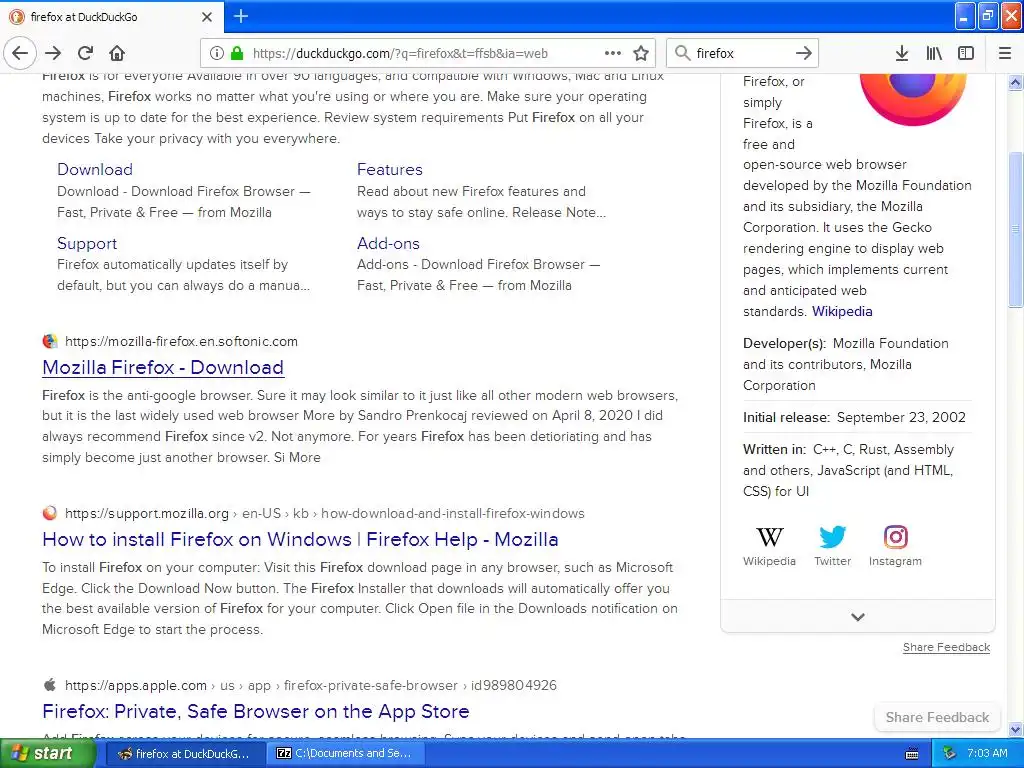Screen dimensions: 1024x768
Task: Click the support.mozilla.org result favicon
Action: click(x=50, y=513)
